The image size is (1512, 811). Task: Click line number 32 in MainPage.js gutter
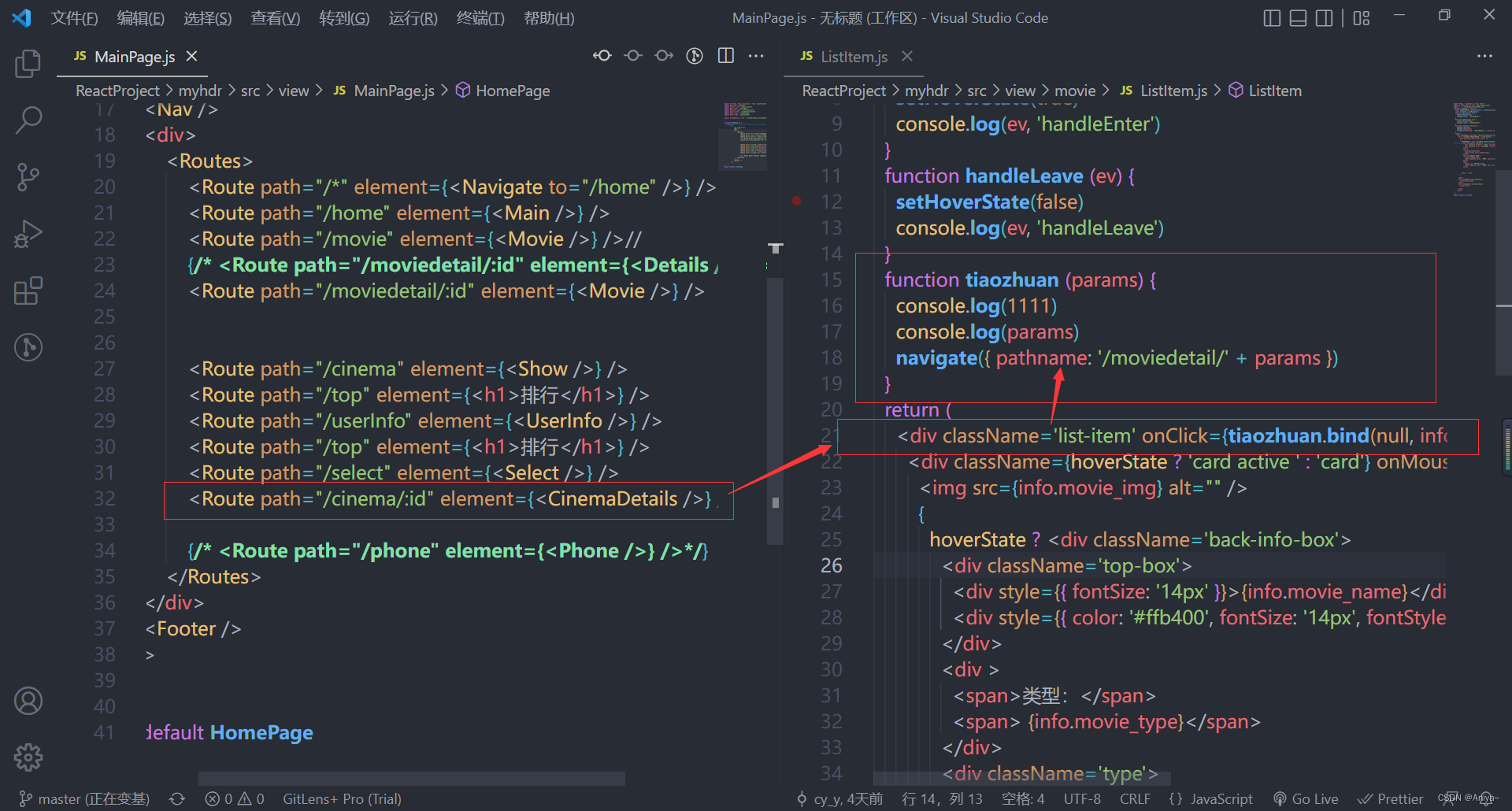click(104, 498)
